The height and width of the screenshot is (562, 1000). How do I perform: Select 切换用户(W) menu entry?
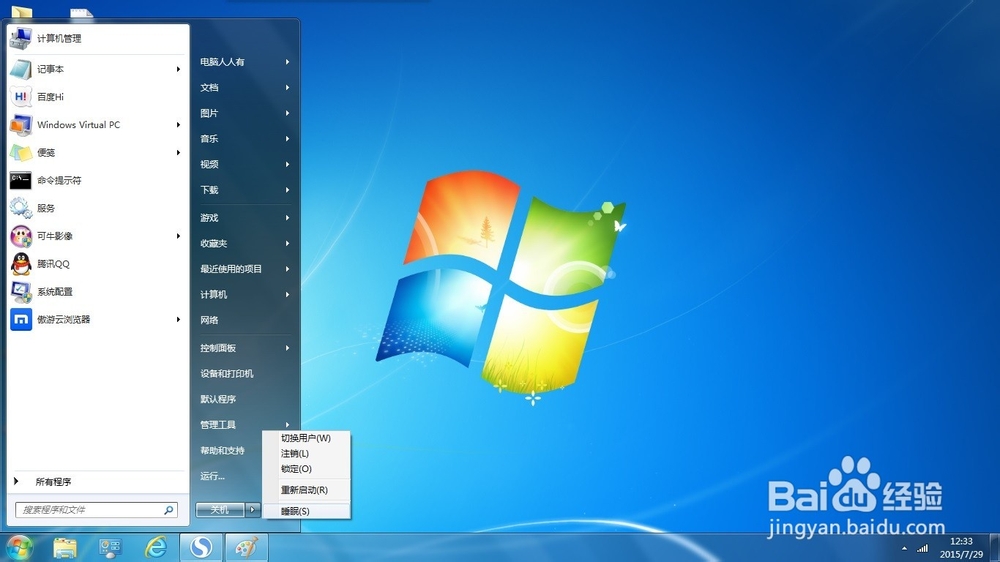306,438
